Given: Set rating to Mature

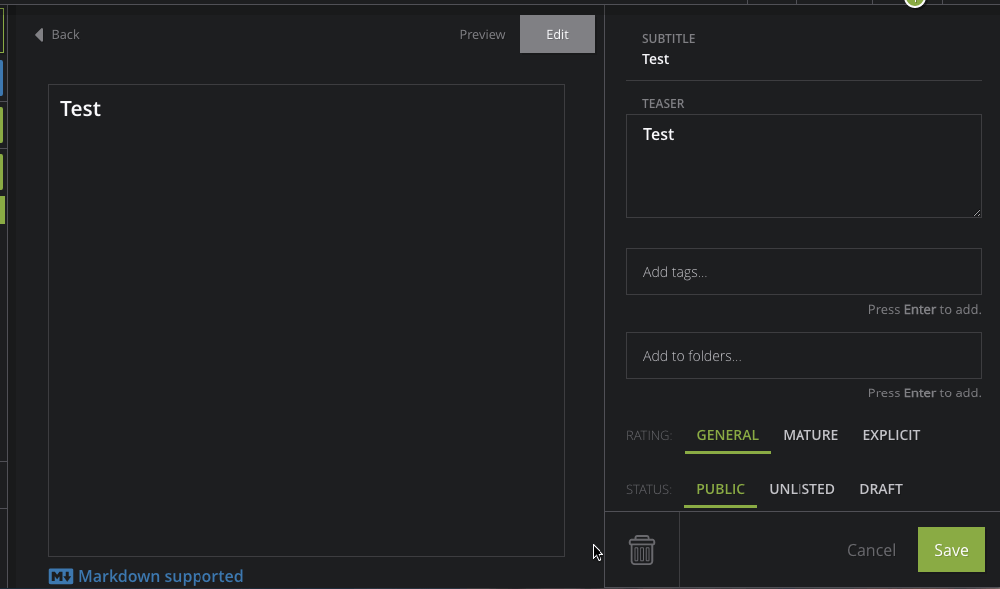Looking at the screenshot, I should [810, 435].
